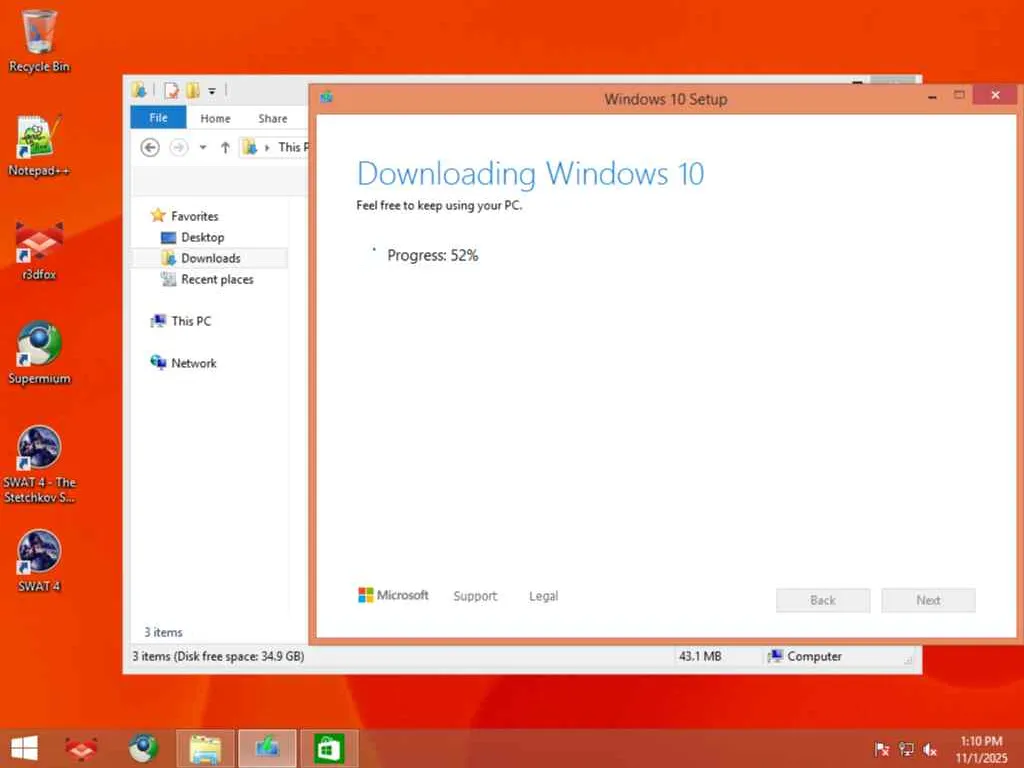
Task: Open the Windows Start button
Action: point(24,748)
